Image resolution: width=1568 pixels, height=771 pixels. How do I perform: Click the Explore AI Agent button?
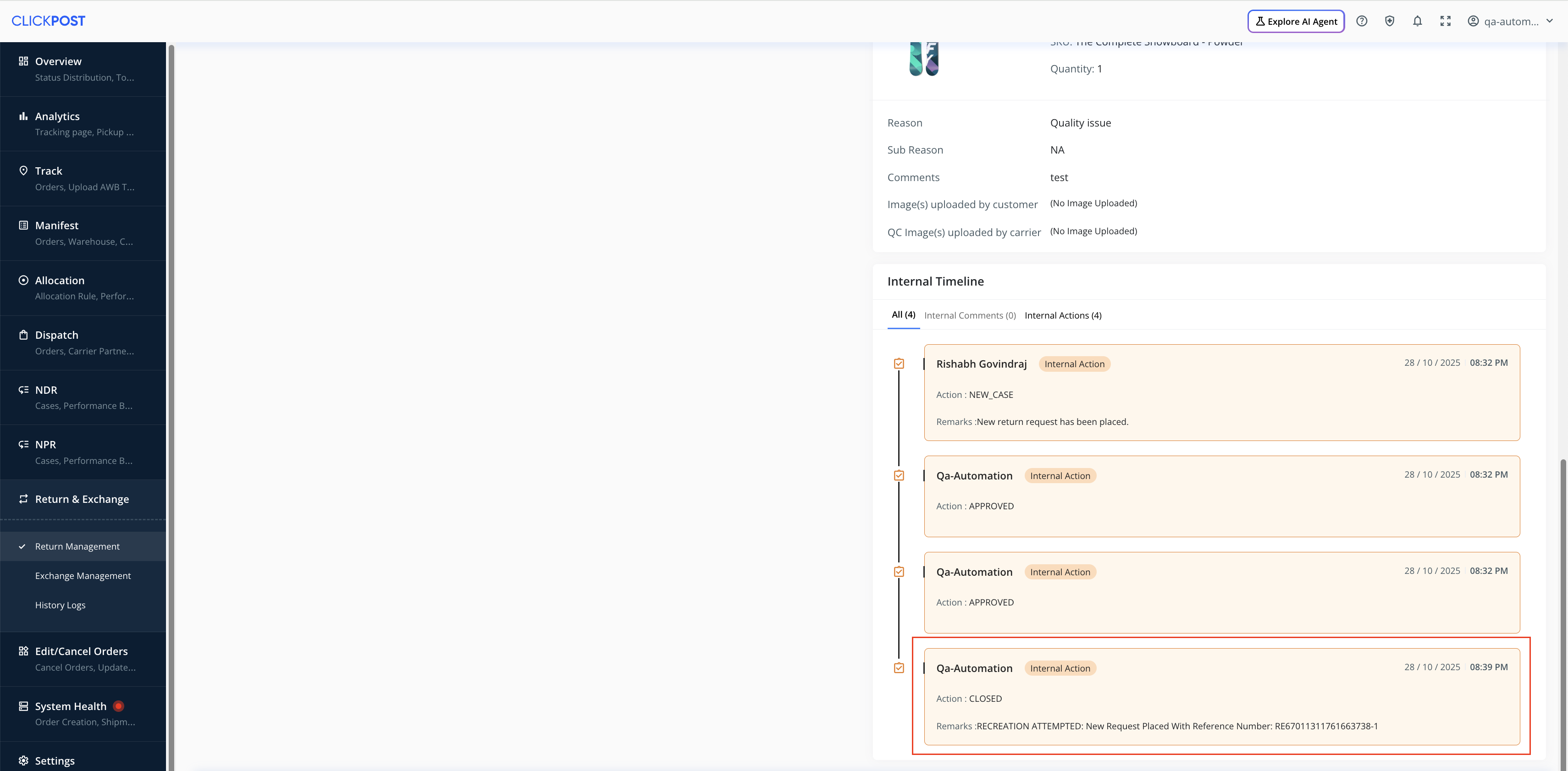[1296, 21]
